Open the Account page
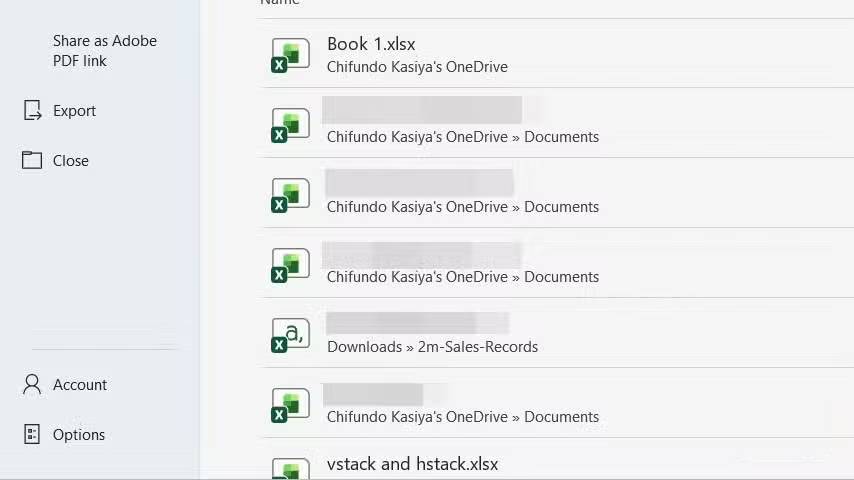Viewport: 854px width, 480px height. [x=80, y=385]
